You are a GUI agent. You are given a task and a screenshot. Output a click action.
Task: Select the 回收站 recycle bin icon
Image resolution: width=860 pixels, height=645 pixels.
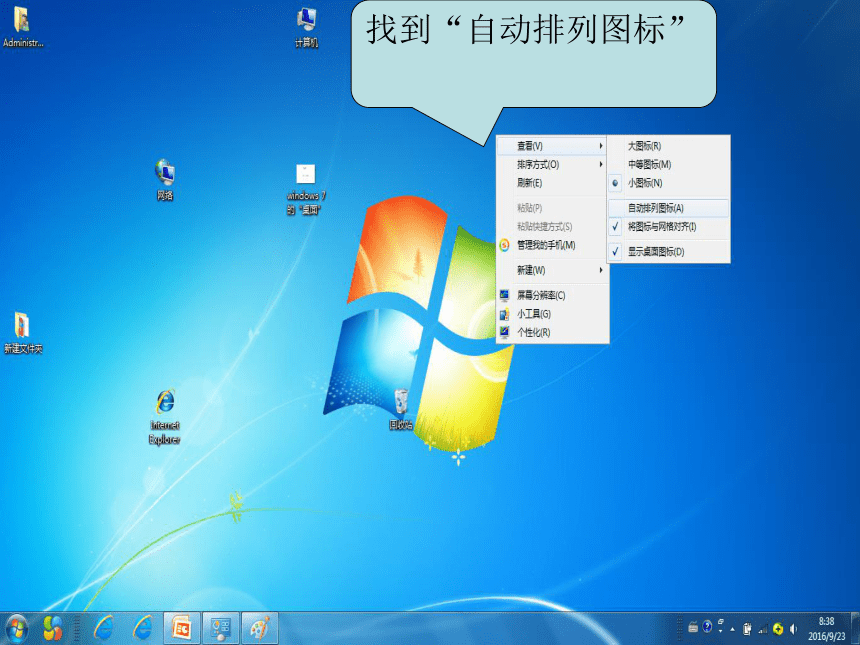pos(400,409)
